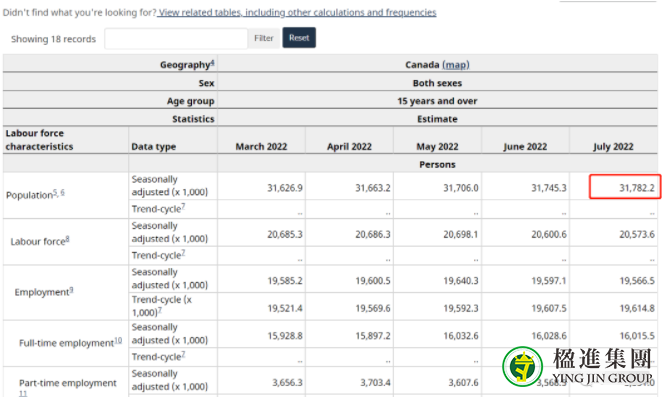This screenshot has width=662, height=397.
Task: Select Labour force value 20,686.3
Action: 373,234
